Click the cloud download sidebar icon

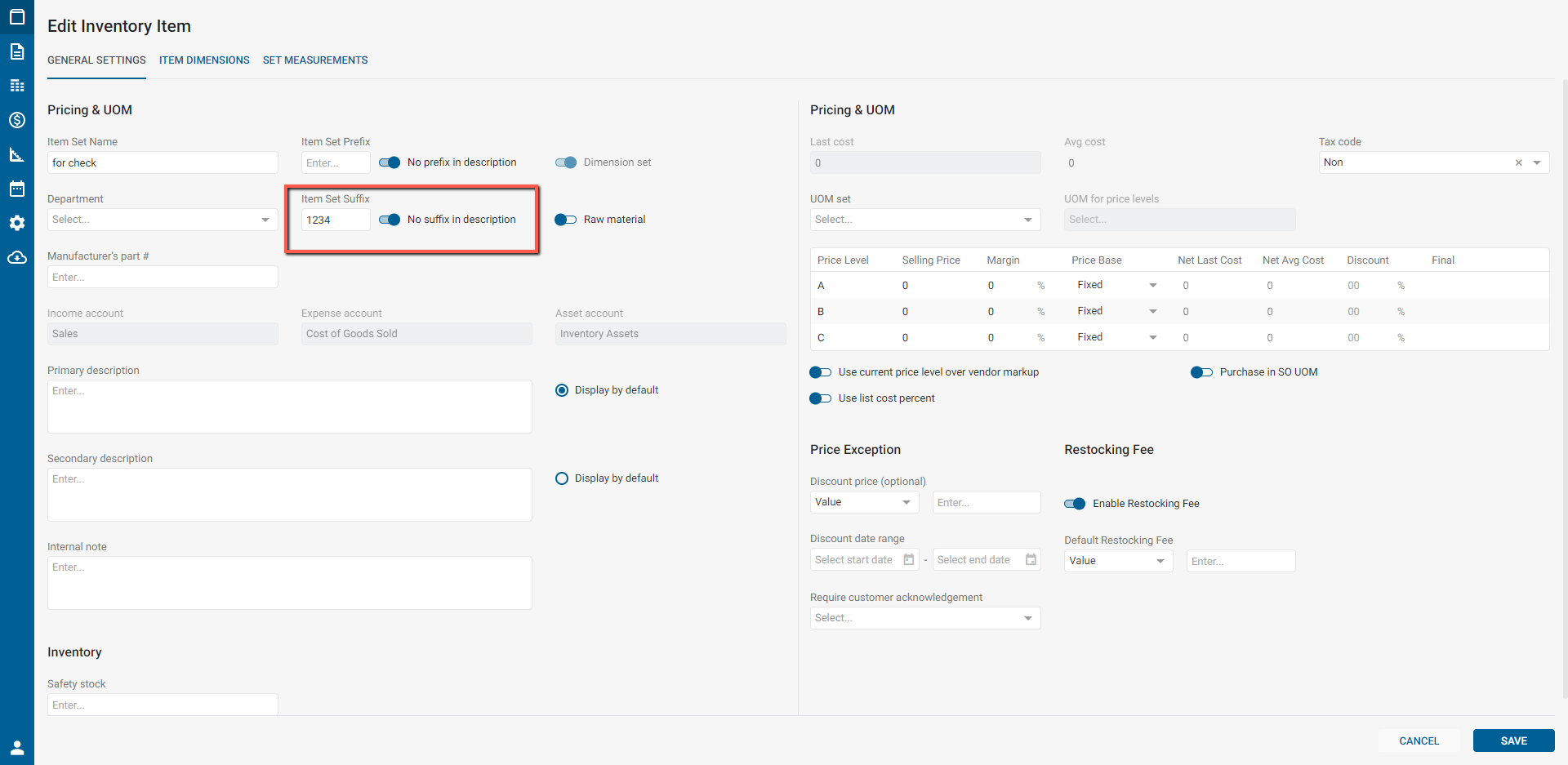coord(17,257)
